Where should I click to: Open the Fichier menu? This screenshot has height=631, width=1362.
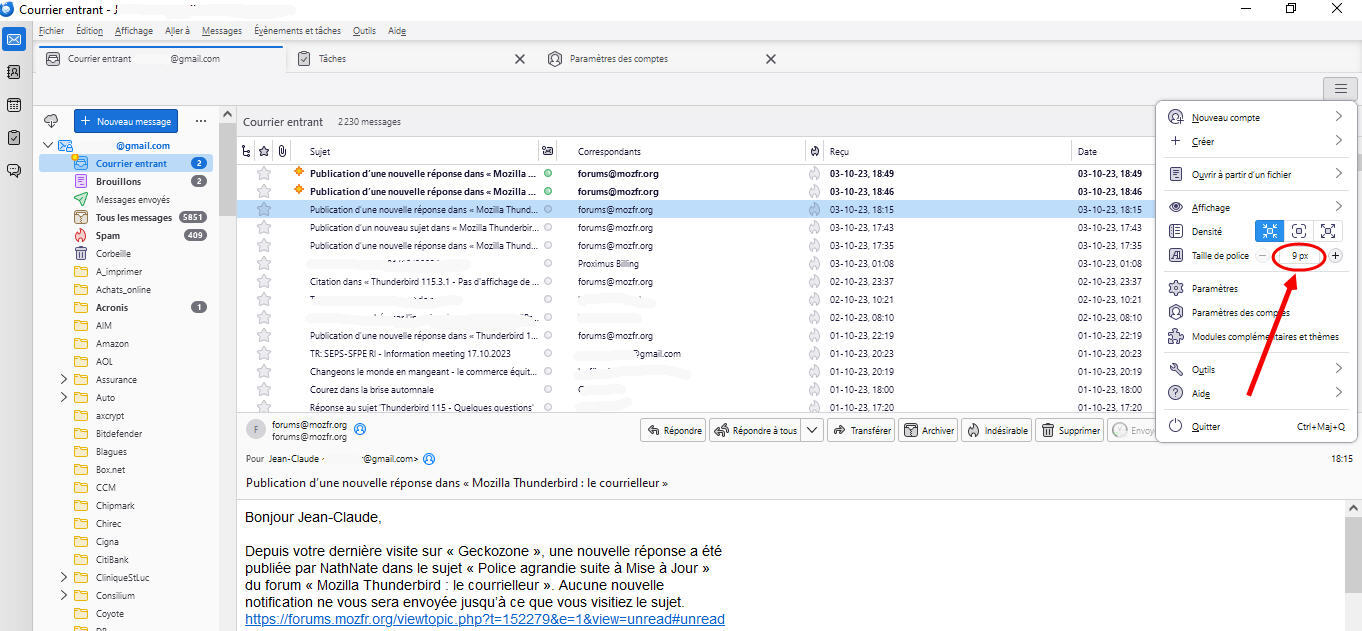[x=51, y=31]
